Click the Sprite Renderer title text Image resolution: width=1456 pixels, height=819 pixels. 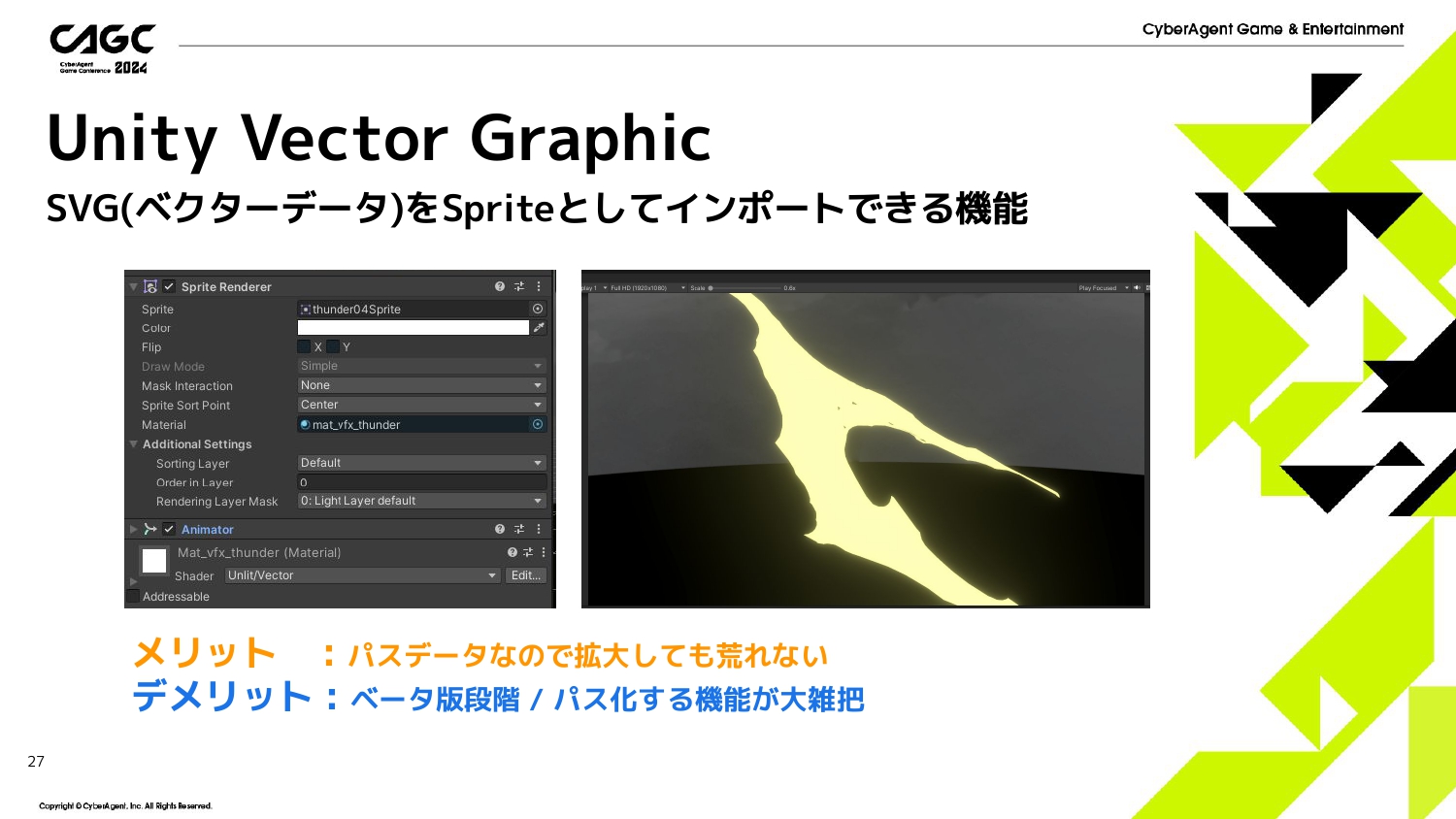coord(226,287)
